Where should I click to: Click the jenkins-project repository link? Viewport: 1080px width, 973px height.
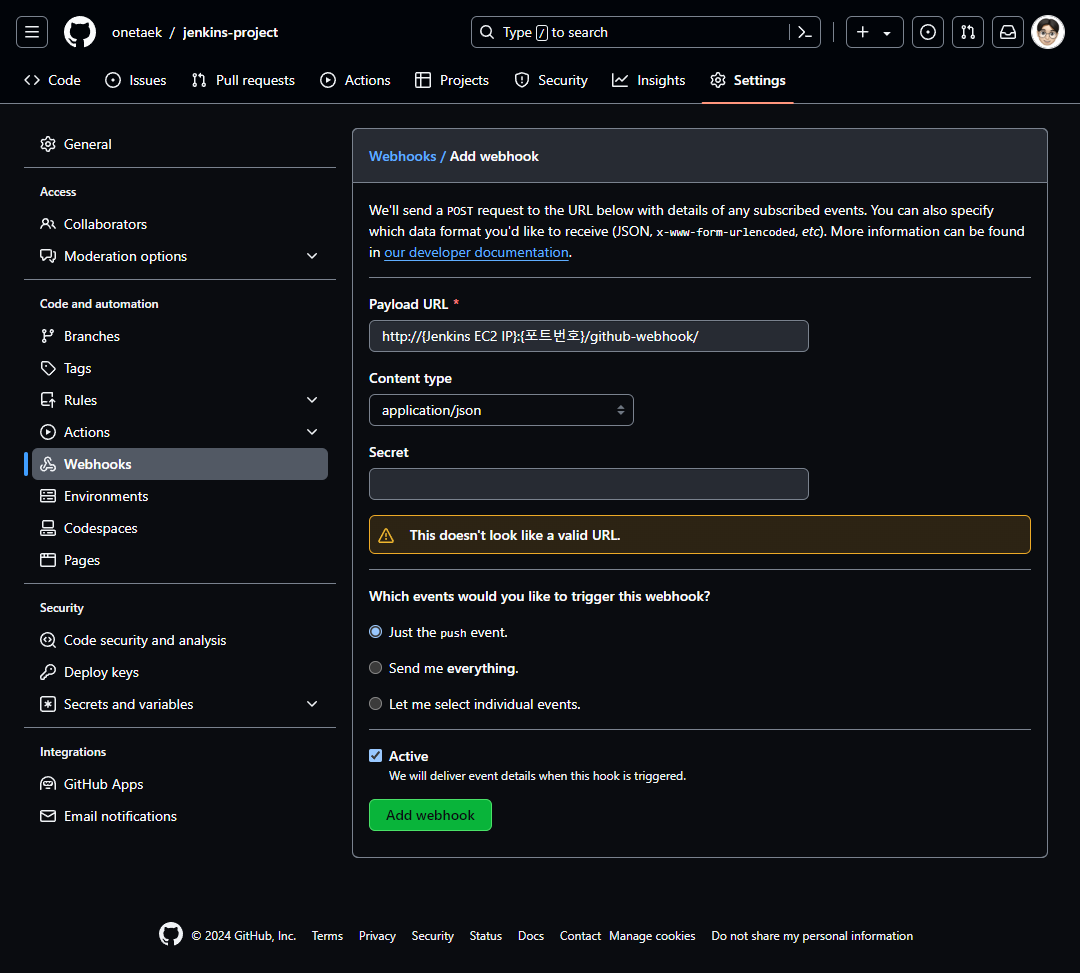(230, 32)
